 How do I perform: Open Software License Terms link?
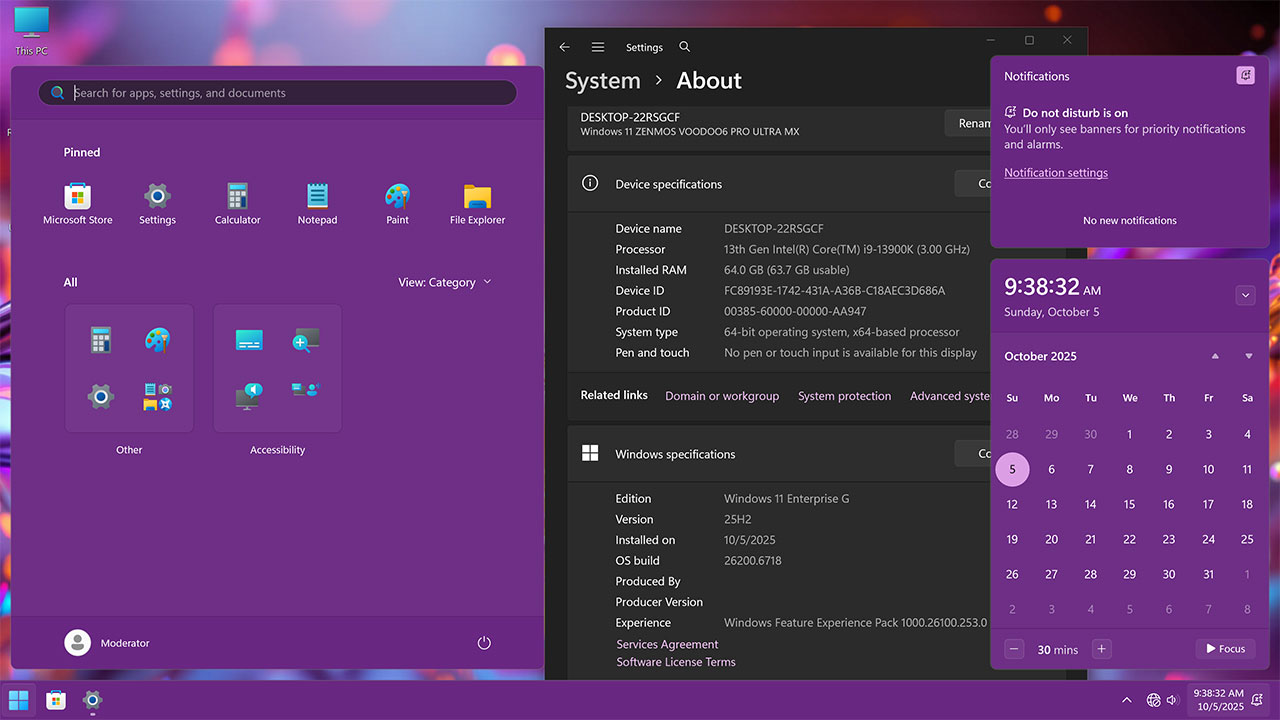pos(676,662)
